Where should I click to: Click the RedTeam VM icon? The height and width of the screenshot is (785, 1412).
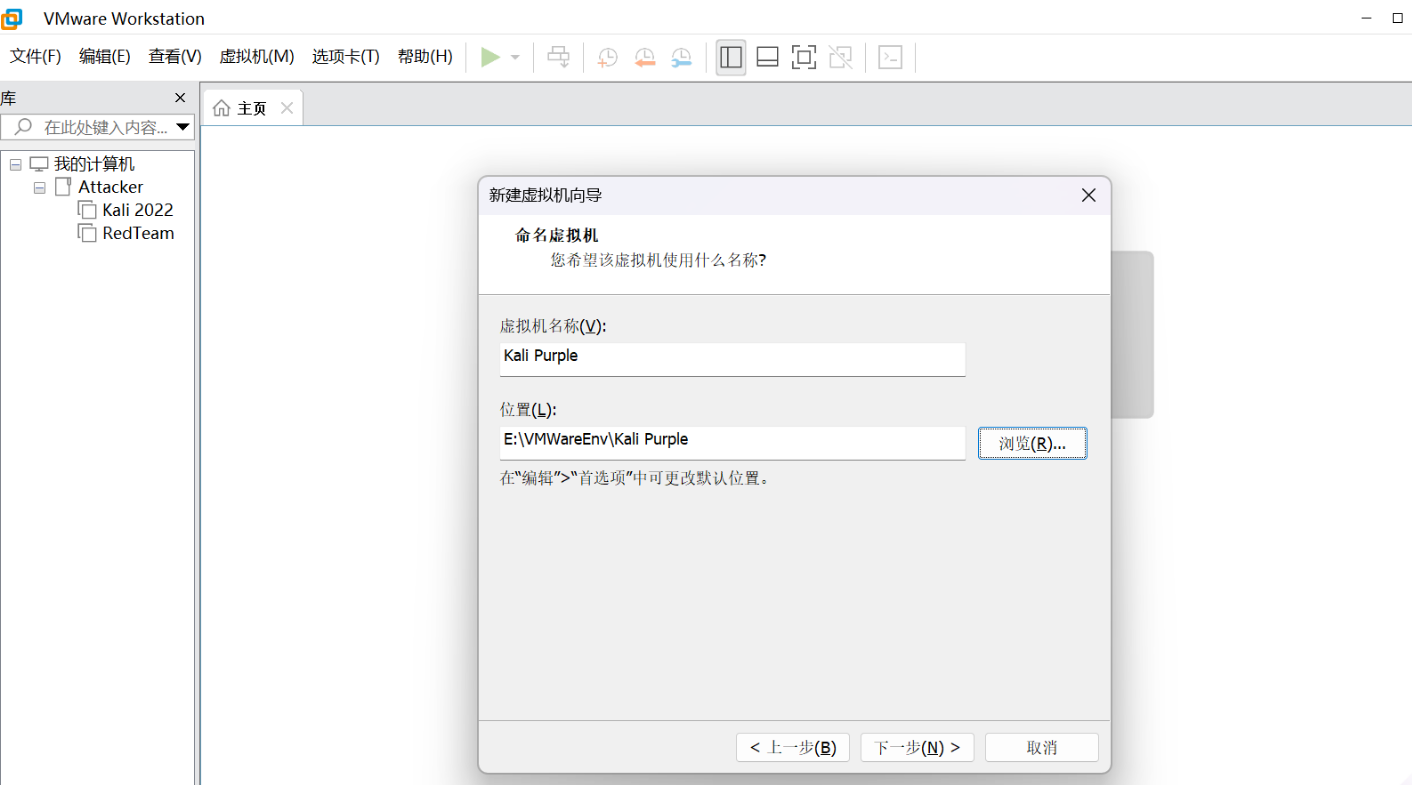(87, 233)
